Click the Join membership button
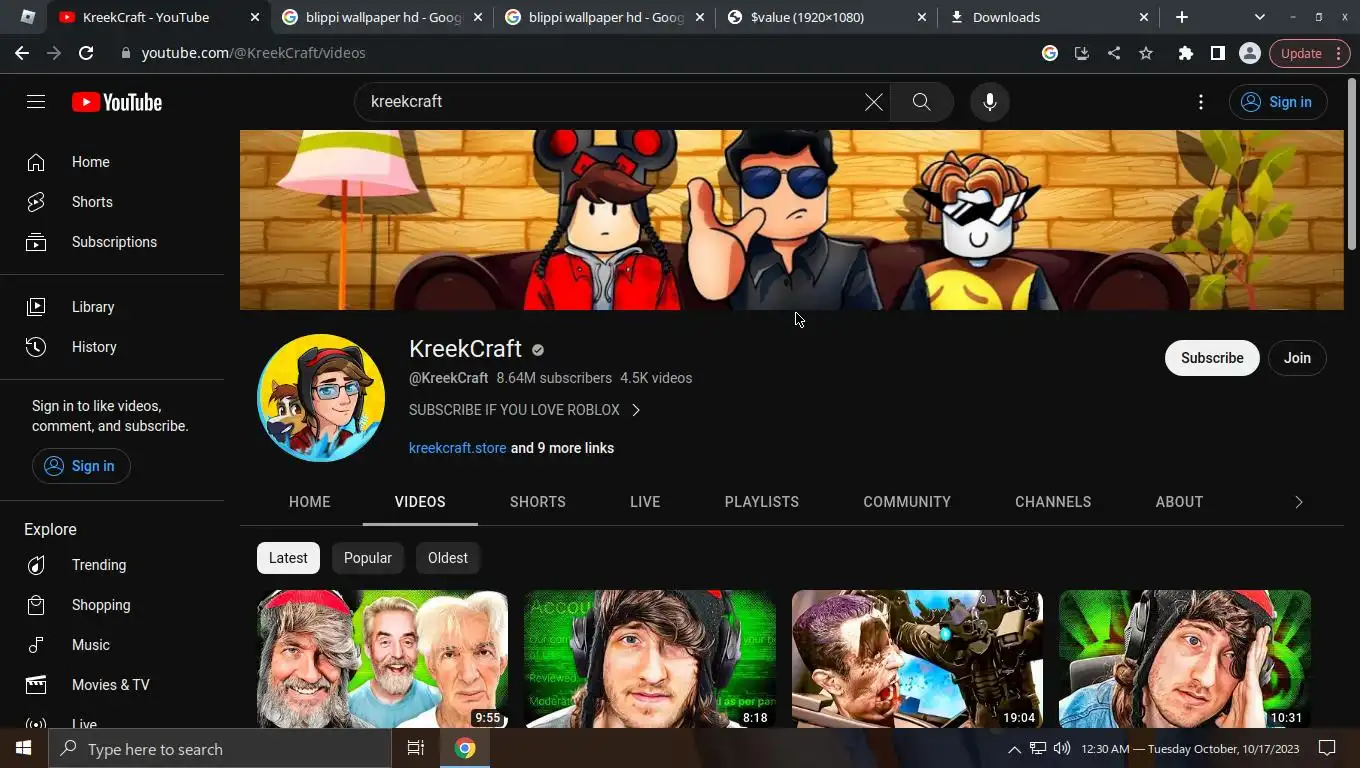This screenshot has height=768, width=1360. pos(1297,358)
